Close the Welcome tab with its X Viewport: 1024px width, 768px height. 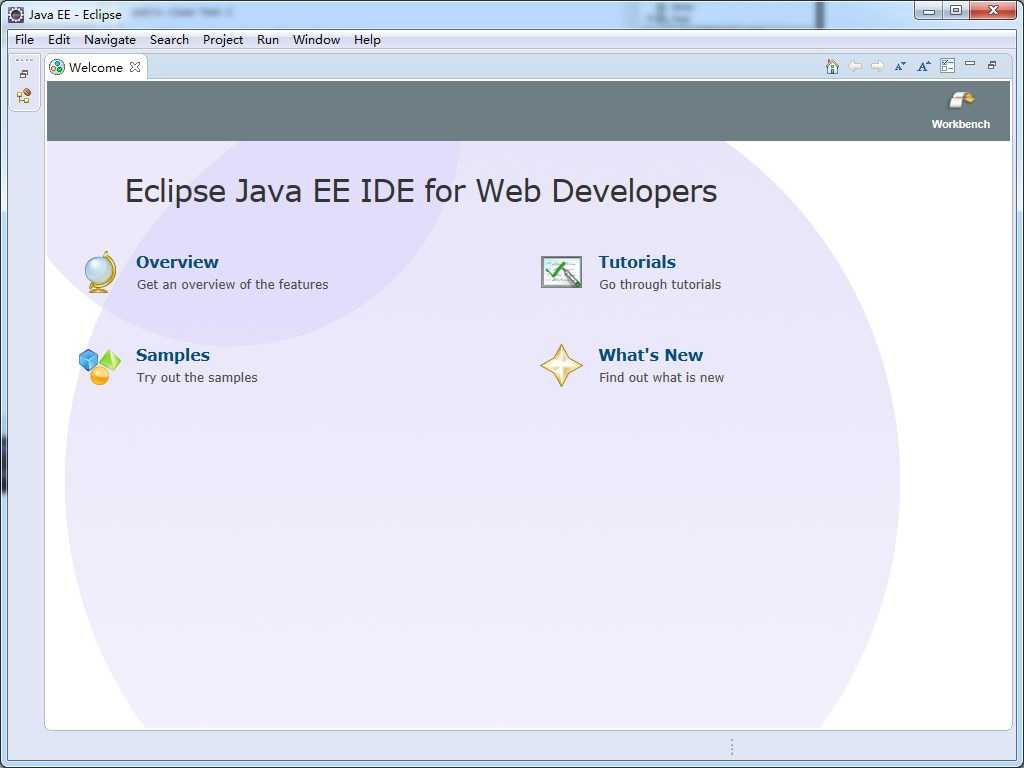click(x=135, y=67)
